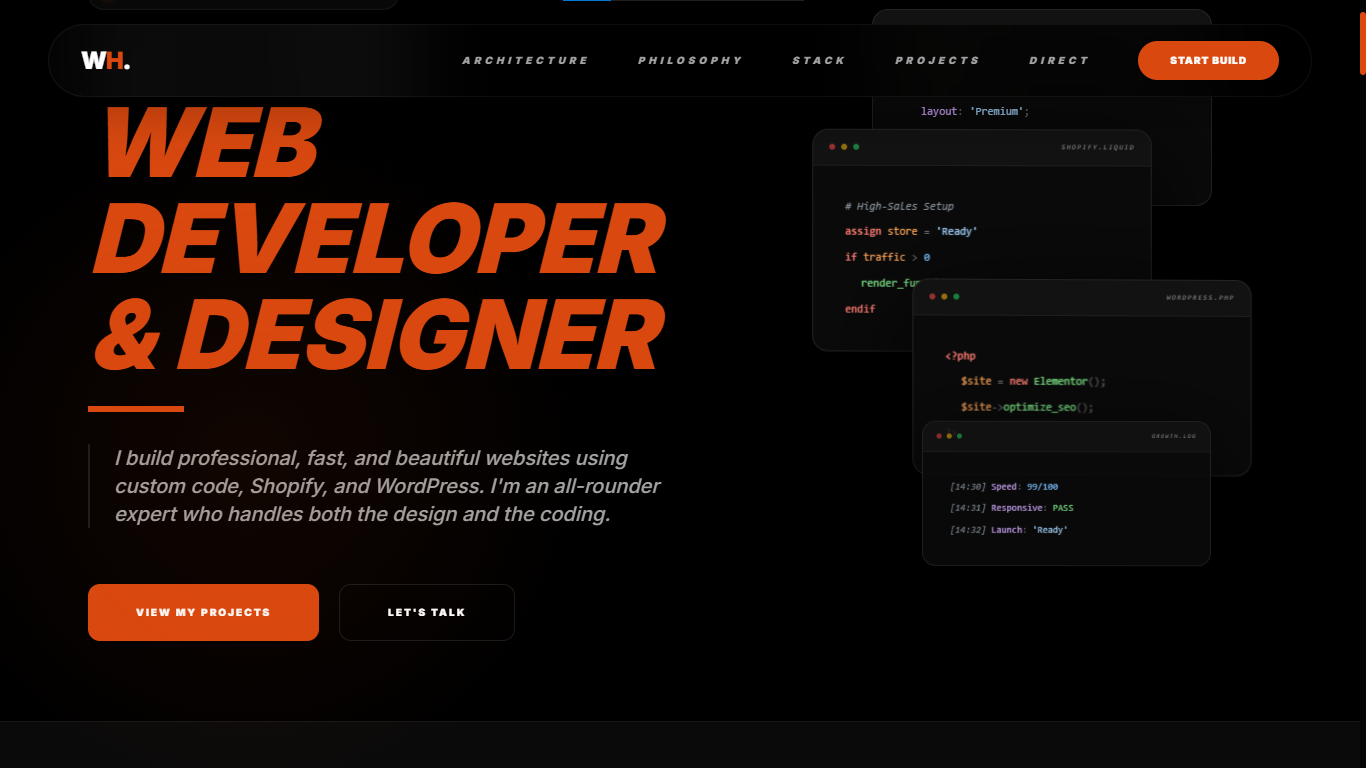Go to the Philosophy section

(x=690, y=60)
